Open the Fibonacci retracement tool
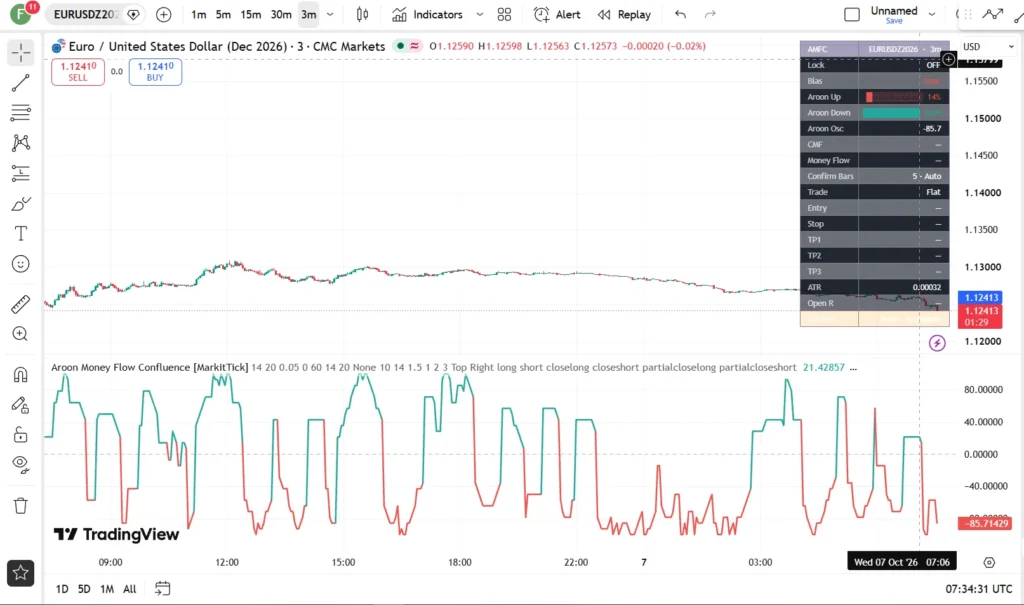This screenshot has width=1024, height=605. click(20, 113)
